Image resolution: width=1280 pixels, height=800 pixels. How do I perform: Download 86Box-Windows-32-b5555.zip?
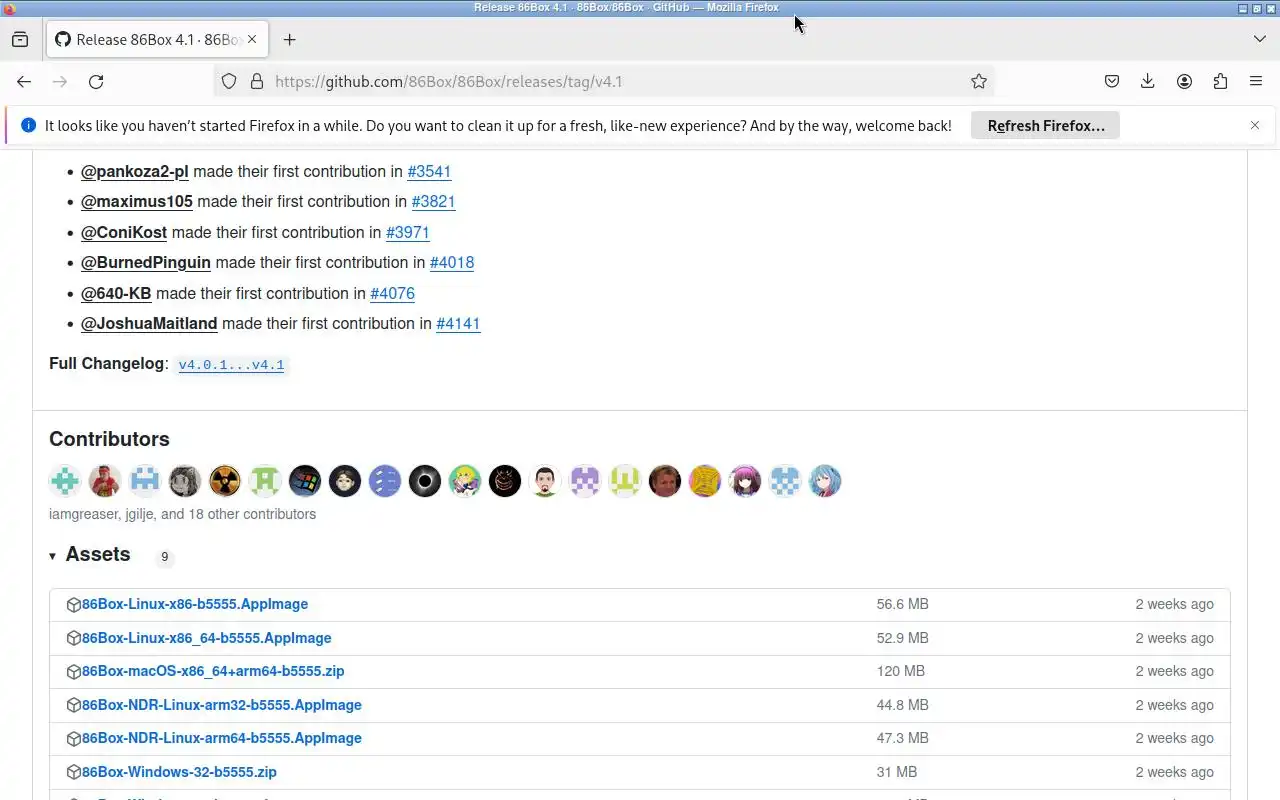pos(179,772)
